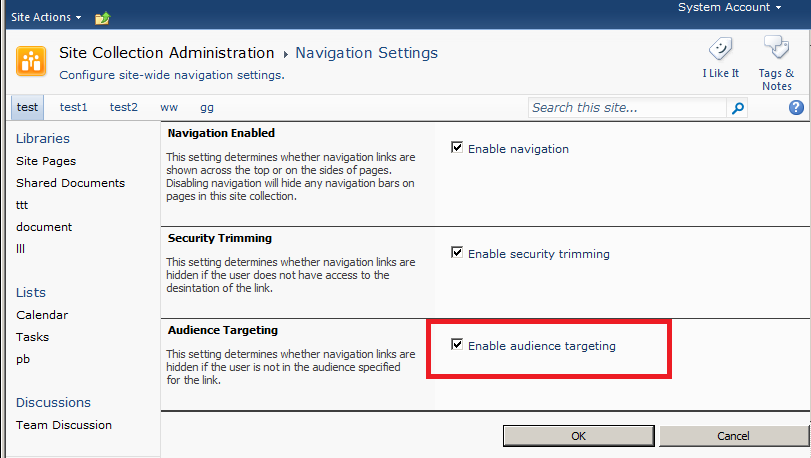This screenshot has width=811, height=458.
Task: Open the Calendar list link
Action: pos(42,315)
